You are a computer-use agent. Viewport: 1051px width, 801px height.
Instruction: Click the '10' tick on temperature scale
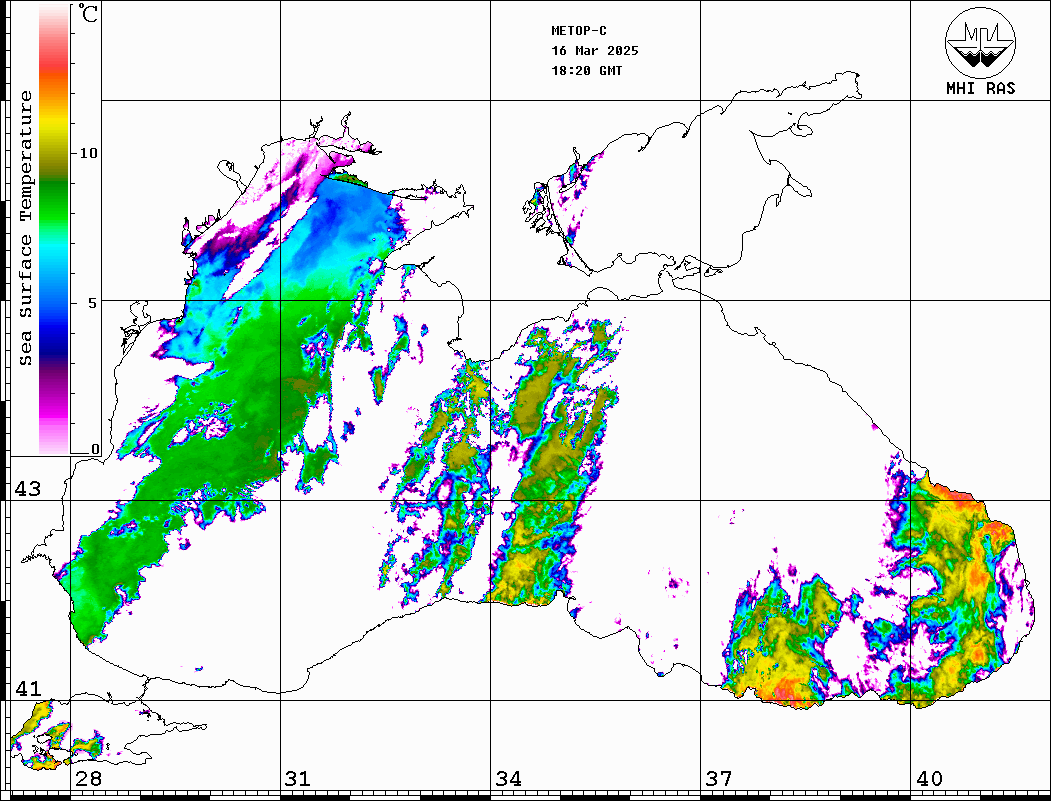88,153
